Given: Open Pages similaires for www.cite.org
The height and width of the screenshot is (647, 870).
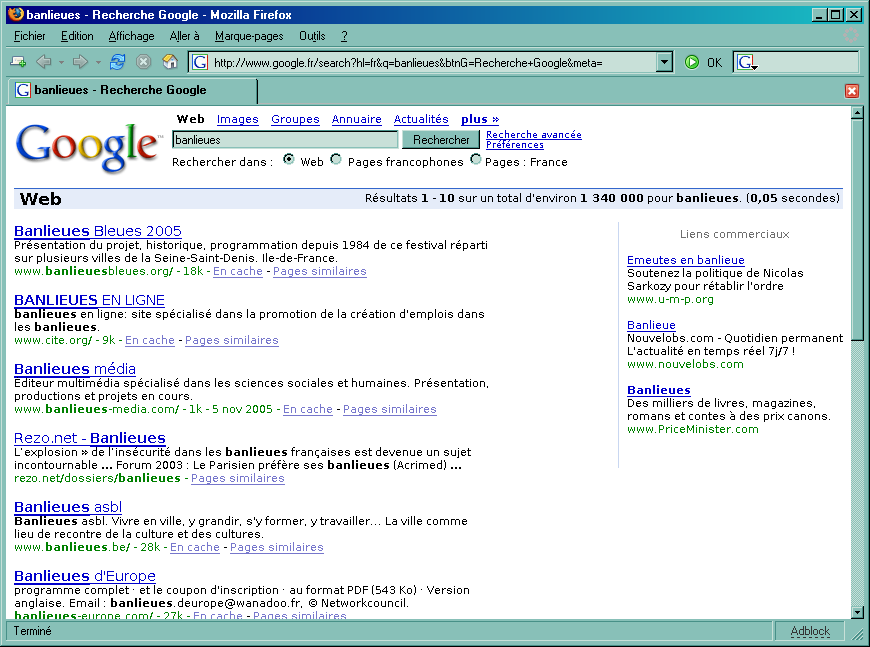Looking at the screenshot, I should point(232,340).
